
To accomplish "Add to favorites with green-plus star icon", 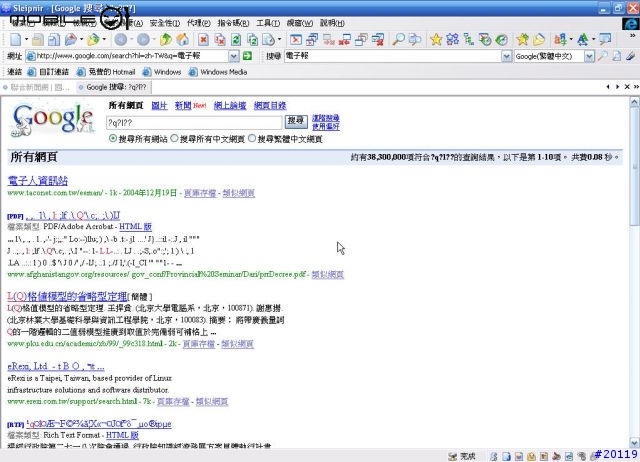I will tap(522, 40).
